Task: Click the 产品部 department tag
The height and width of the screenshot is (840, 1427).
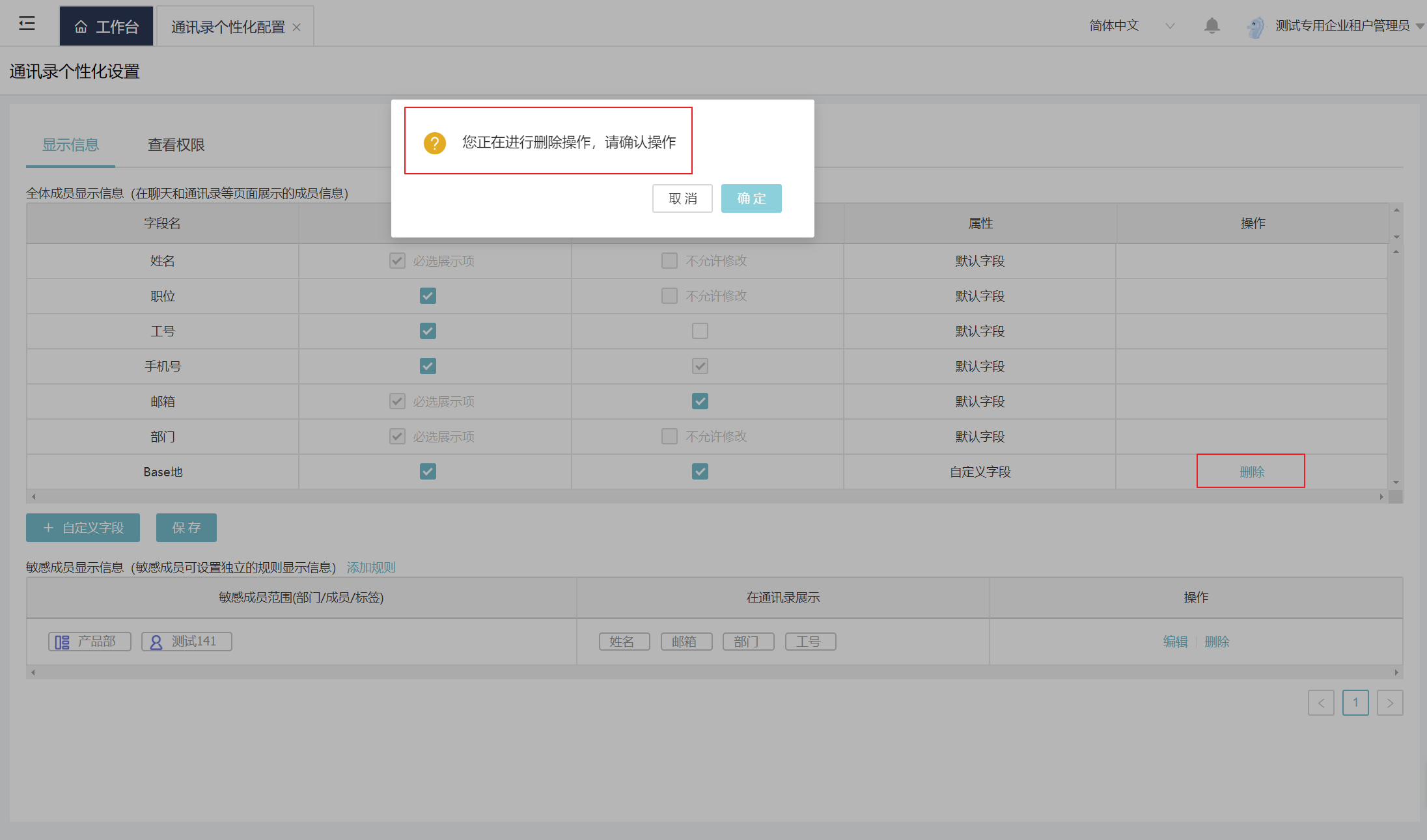Action: click(x=89, y=642)
